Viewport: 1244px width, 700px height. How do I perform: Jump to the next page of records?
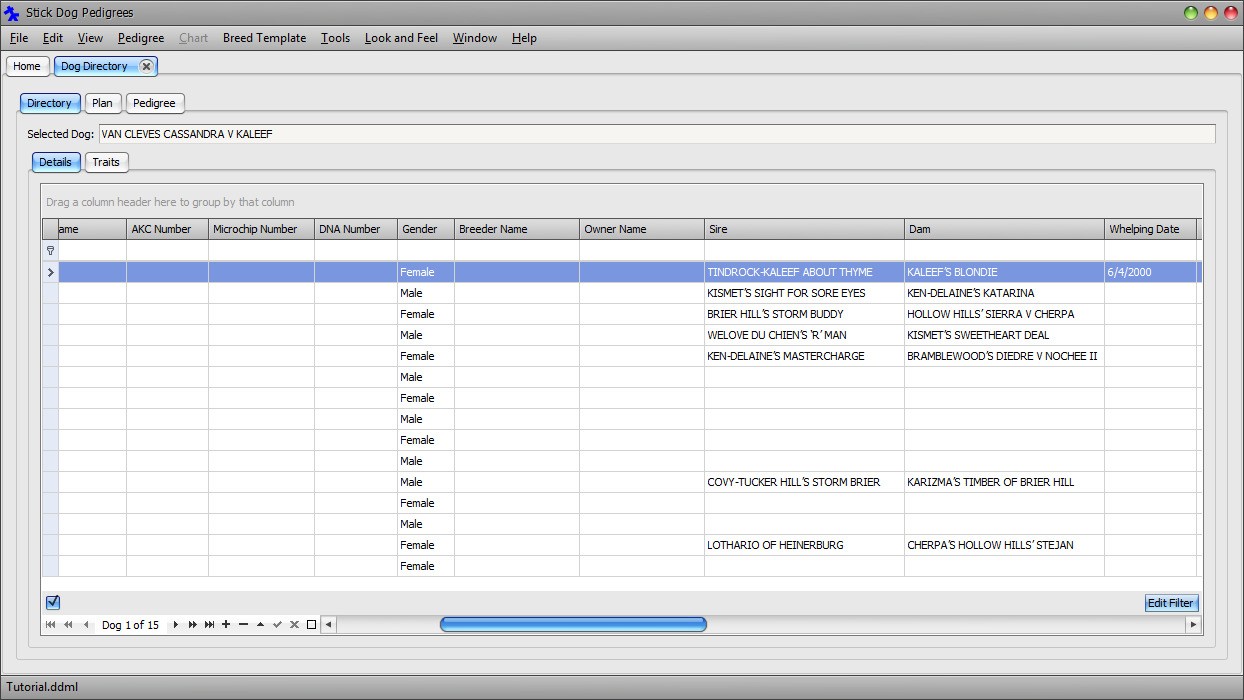(x=193, y=625)
